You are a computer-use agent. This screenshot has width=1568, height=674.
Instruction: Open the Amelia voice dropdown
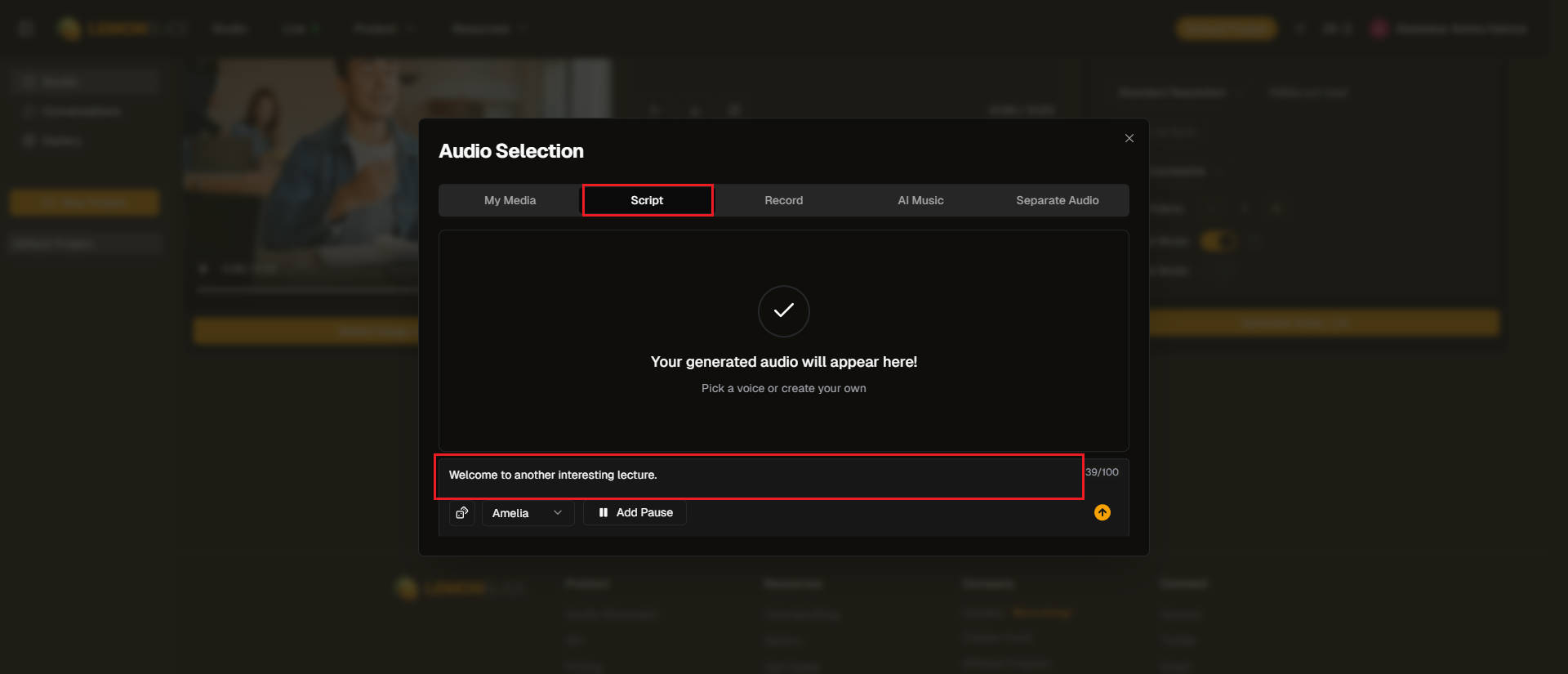527,513
